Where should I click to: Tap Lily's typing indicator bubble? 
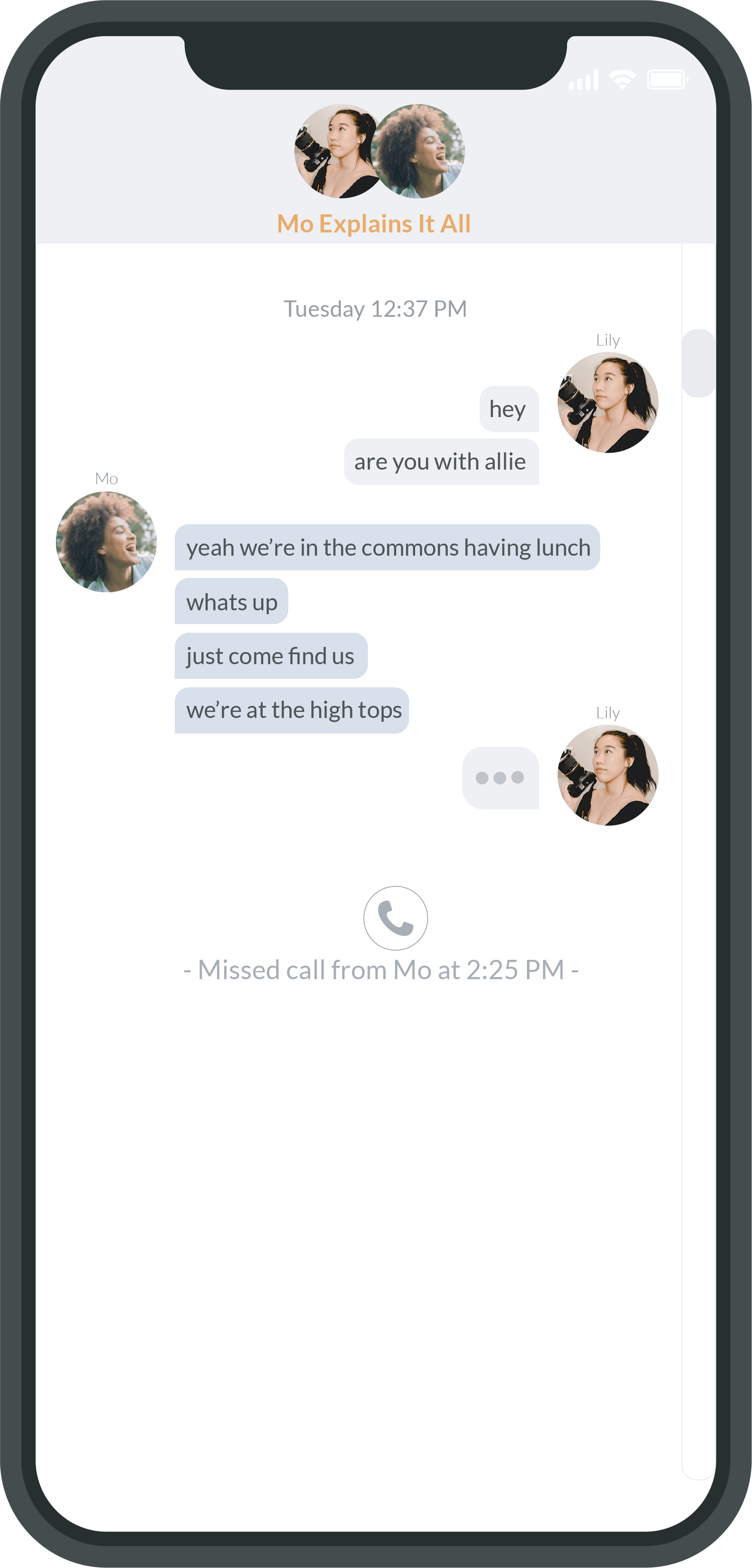tap(500, 777)
